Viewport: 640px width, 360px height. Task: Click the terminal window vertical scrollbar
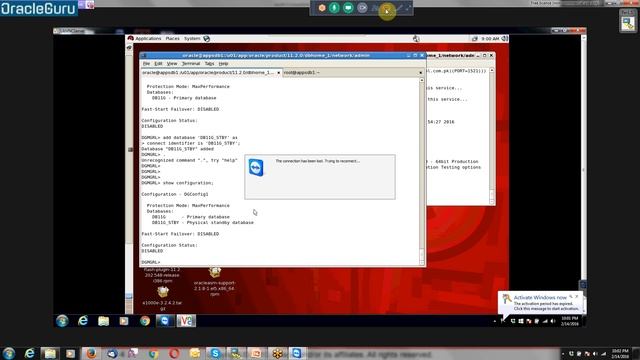click(x=422, y=171)
